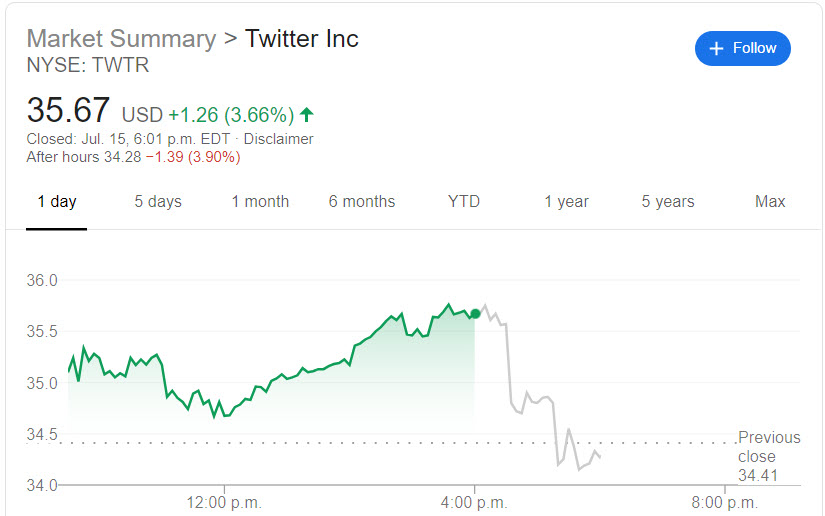
Task: Select the YTD tab
Action: click(x=464, y=202)
